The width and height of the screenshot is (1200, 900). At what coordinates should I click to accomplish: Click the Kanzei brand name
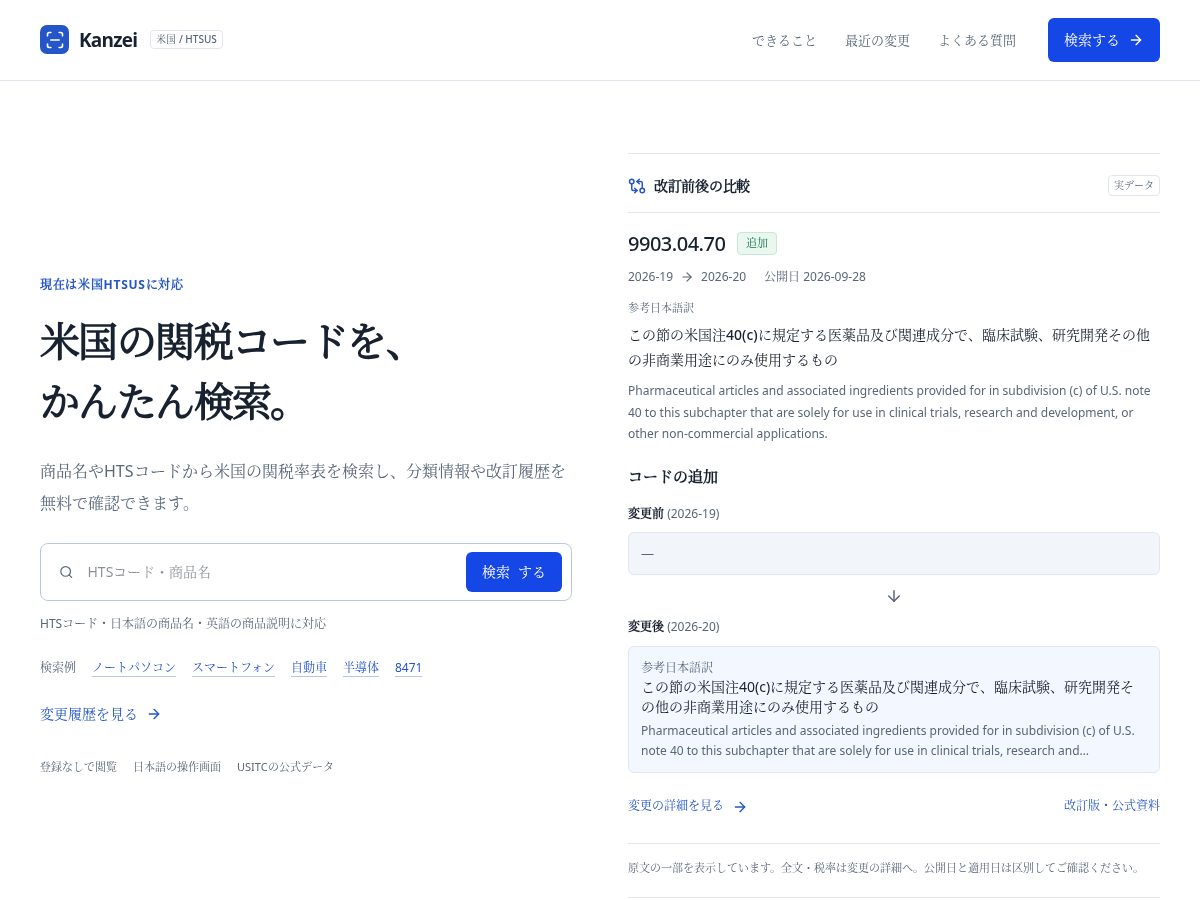[x=108, y=40]
